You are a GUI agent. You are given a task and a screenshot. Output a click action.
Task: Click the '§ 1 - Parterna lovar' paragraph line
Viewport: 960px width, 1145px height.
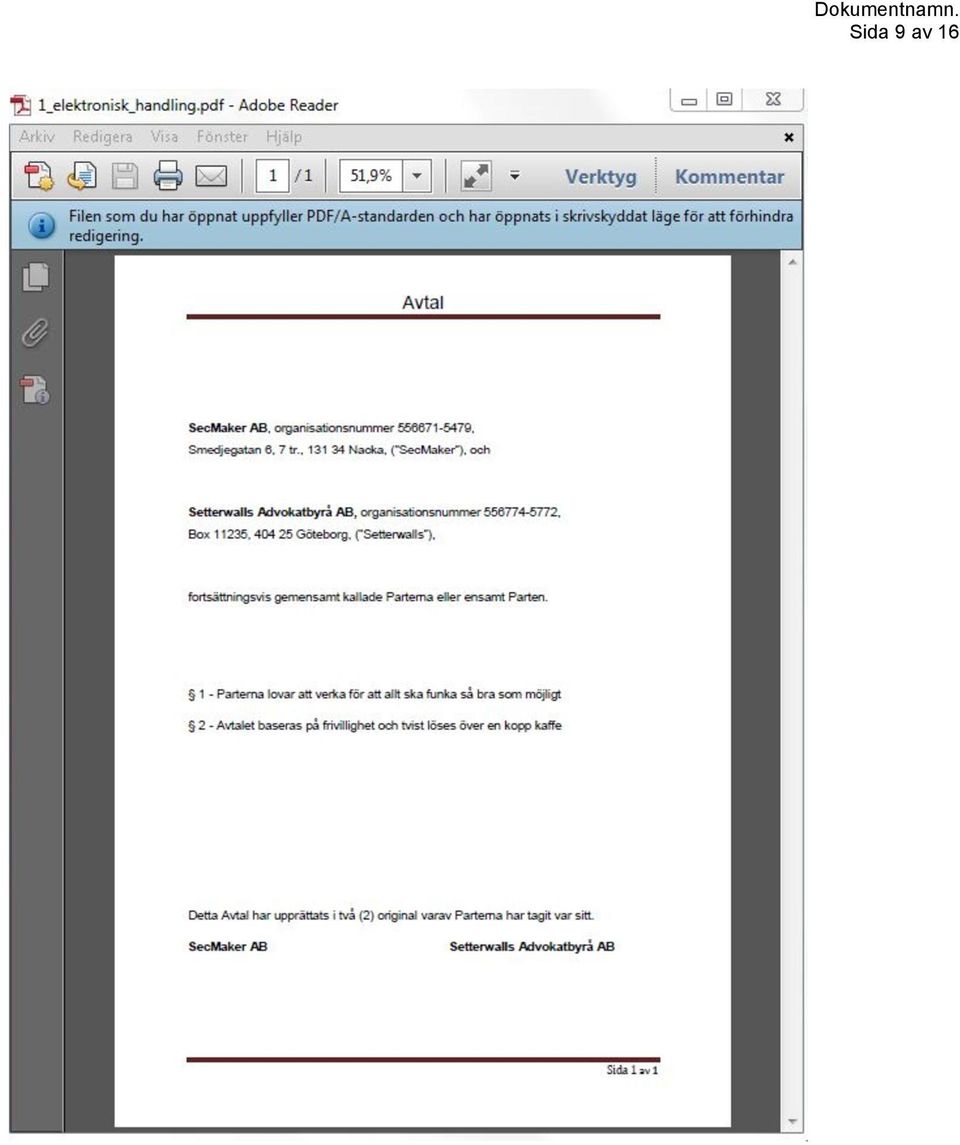point(375,694)
